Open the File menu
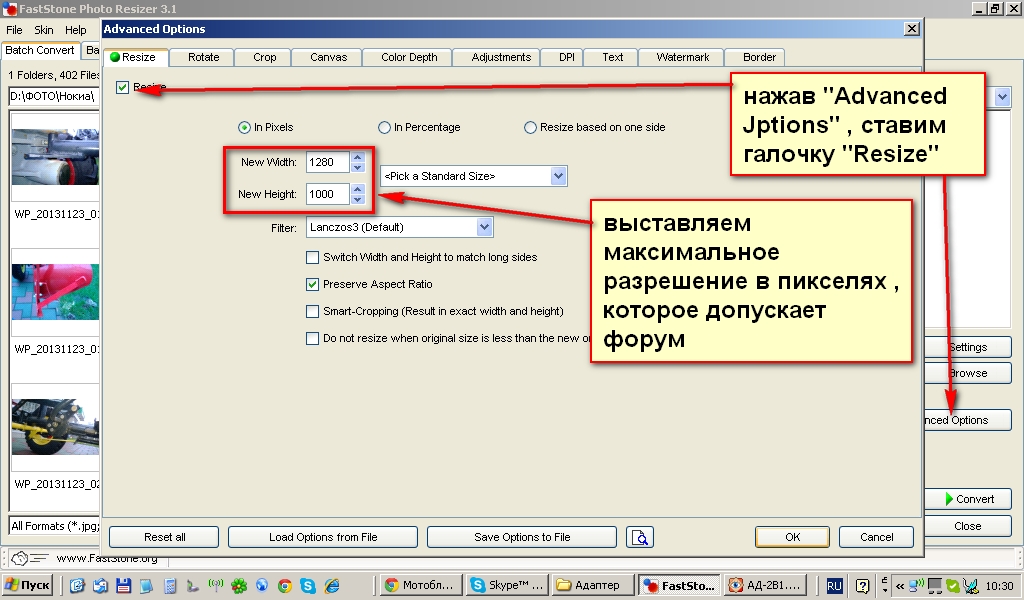 coord(14,30)
